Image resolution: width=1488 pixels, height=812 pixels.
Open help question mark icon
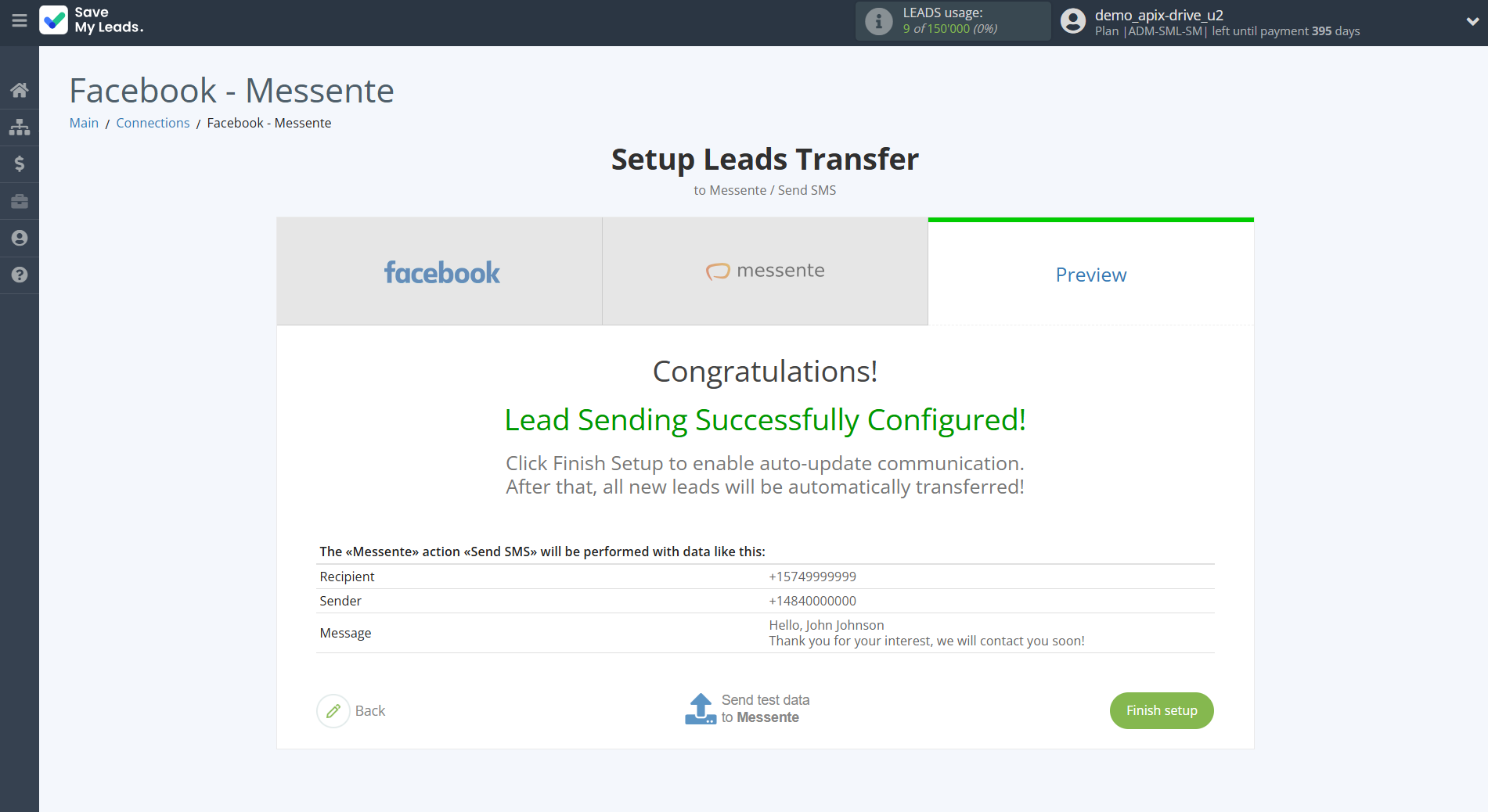[x=20, y=275]
